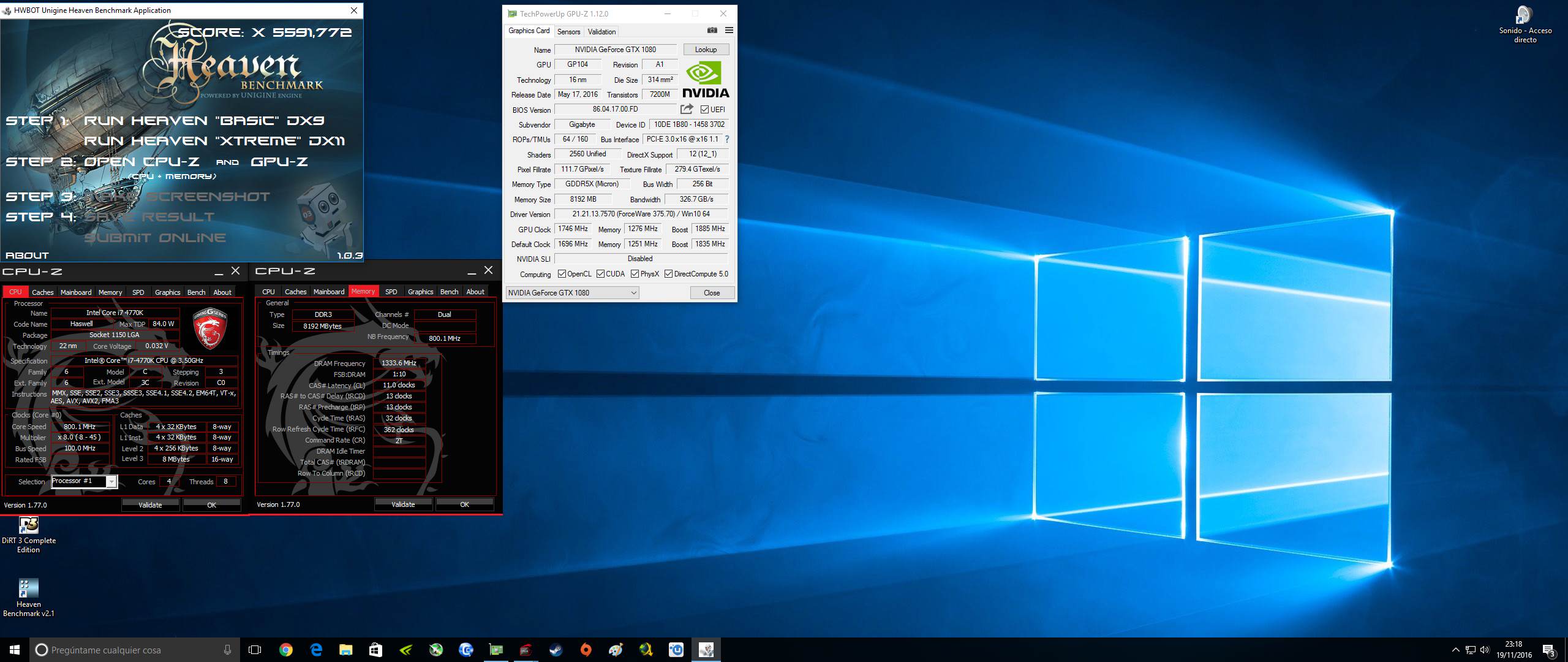
Task: Click the BIOS export arrow icon in GPU-Z
Action: (x=687, y=109)
